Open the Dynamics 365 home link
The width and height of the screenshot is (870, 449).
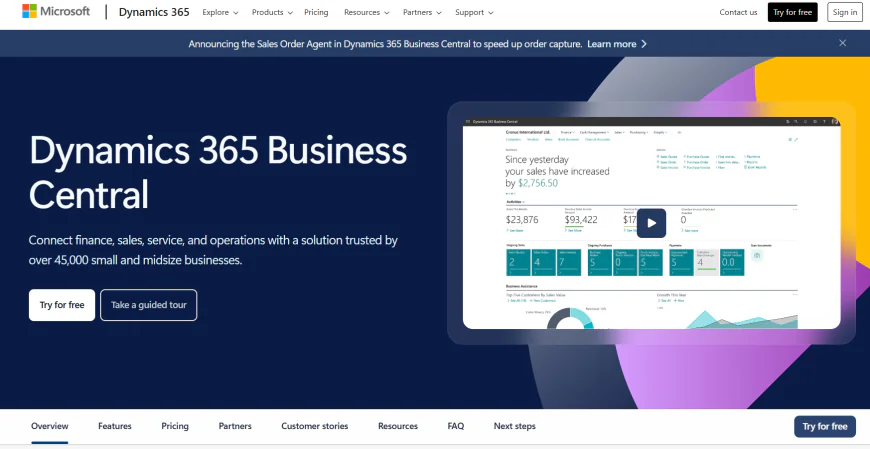coord(154,12)
